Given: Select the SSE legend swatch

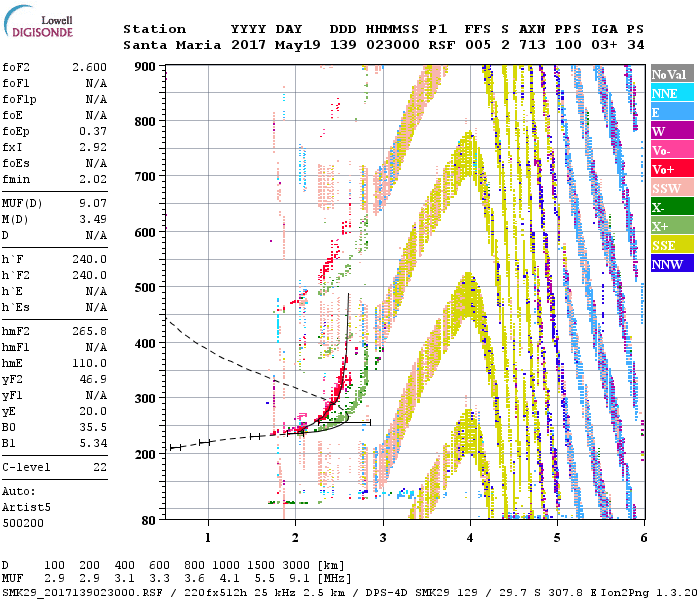Looking at the screenshot, I should click(672, 245).
